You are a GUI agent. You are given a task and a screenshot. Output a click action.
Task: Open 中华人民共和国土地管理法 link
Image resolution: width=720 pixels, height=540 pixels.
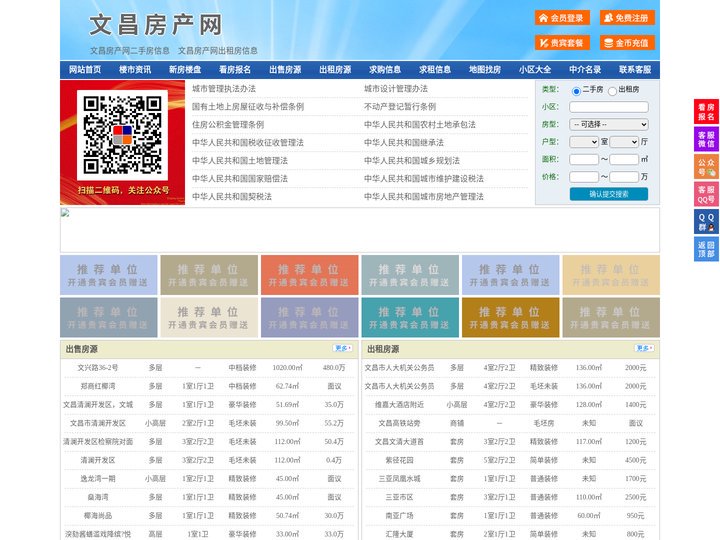click(240, 160)
